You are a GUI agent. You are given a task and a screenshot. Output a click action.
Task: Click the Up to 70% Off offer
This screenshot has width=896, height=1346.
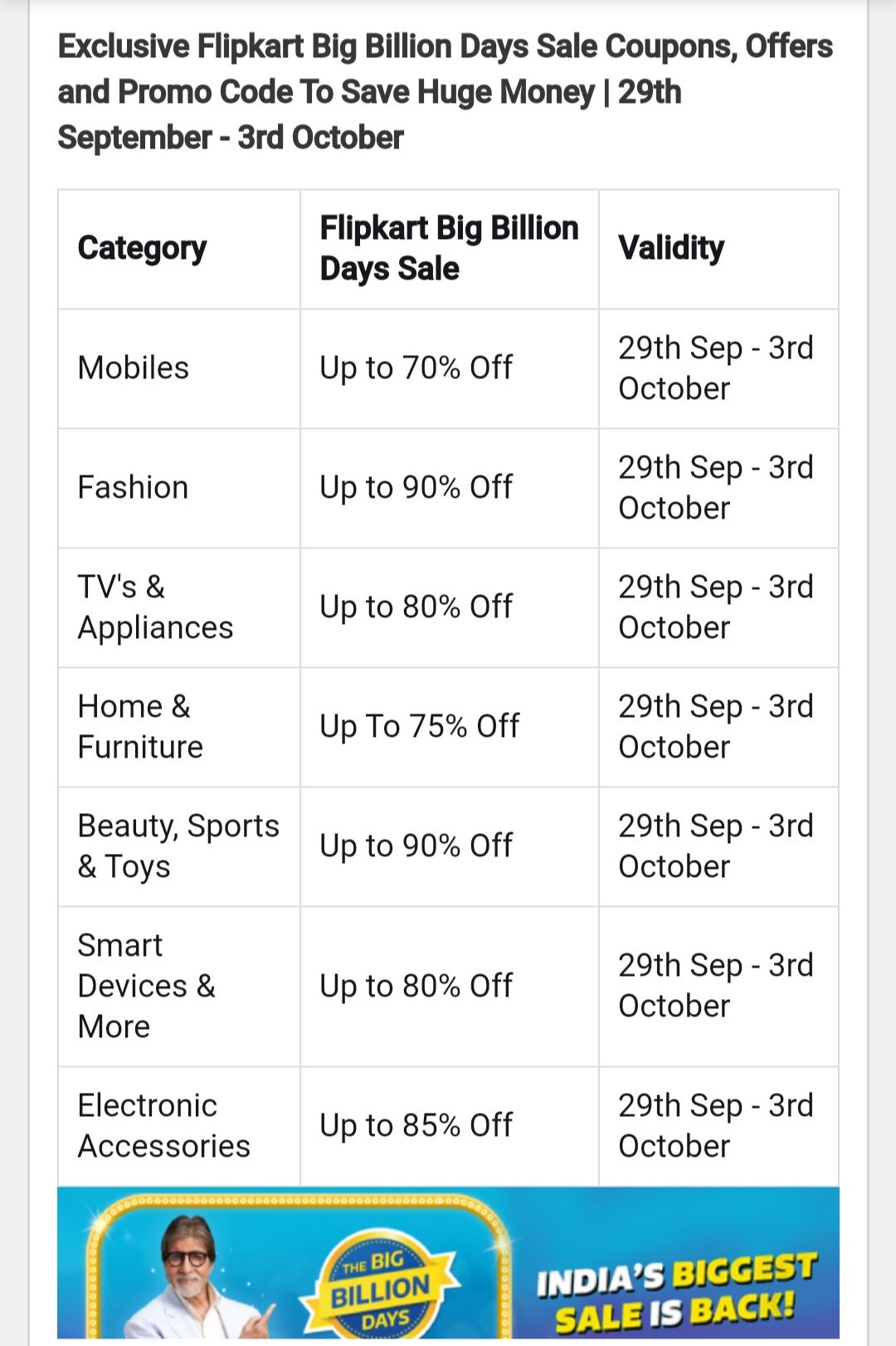point(416,368)
